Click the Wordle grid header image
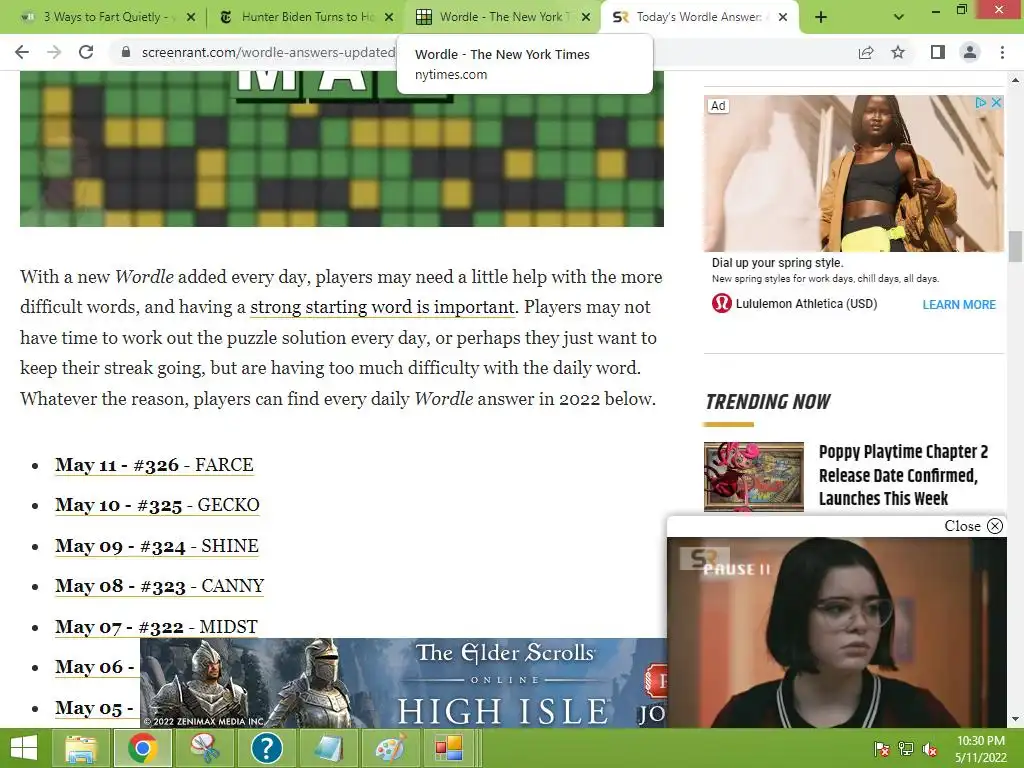Viewport: 1024px width, 768px height. click(342, 149)
